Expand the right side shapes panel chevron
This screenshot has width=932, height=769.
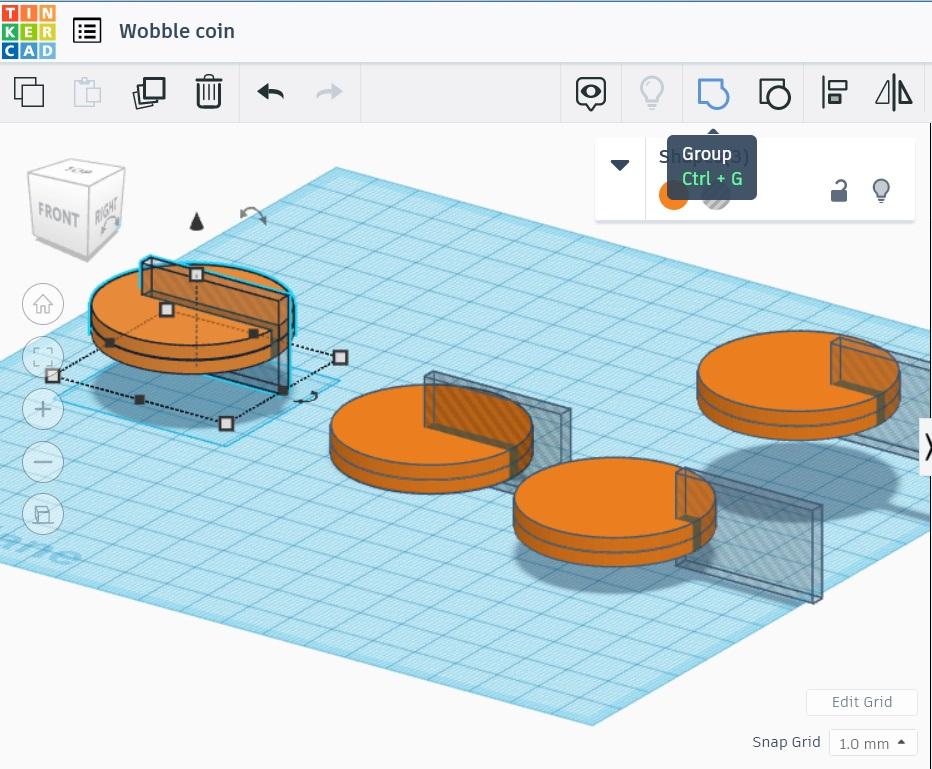927,447
